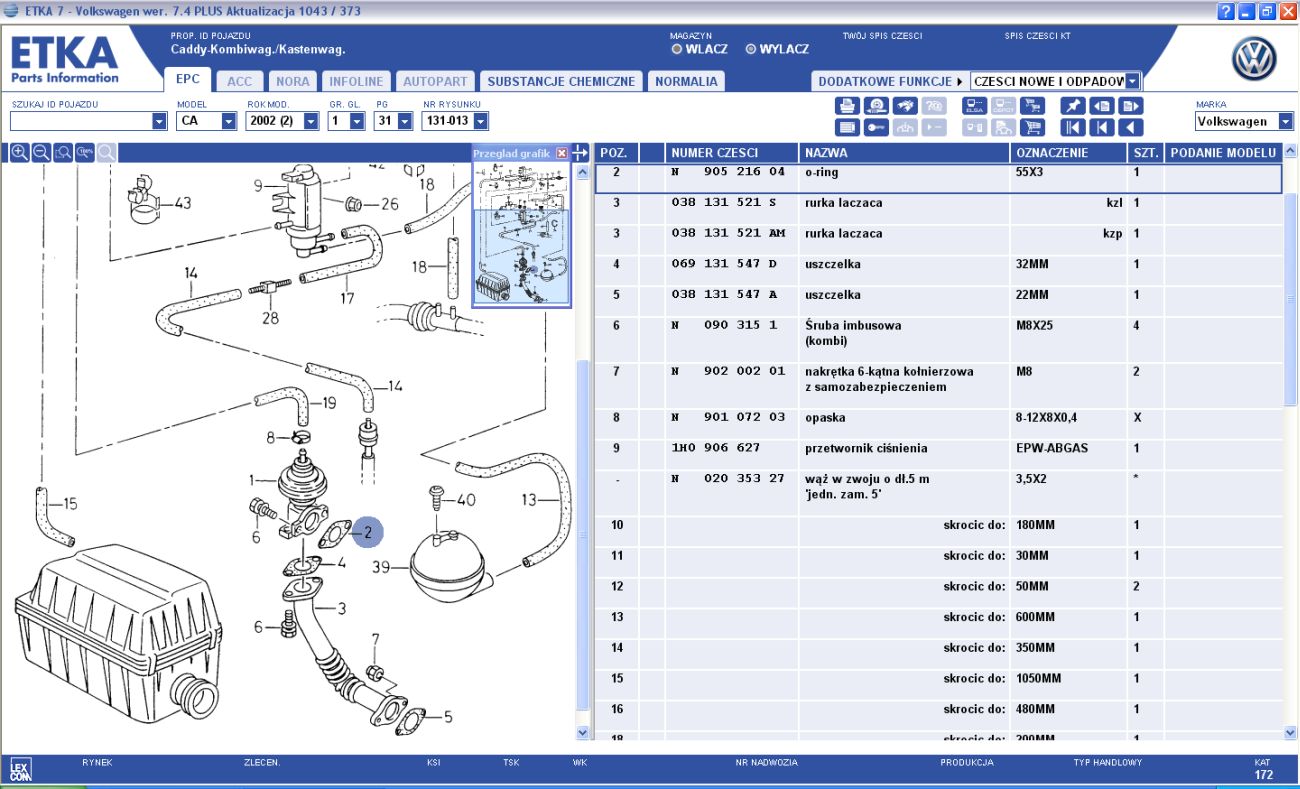This screenshot has height=789, width=1300.
Task: Open the NR RYSUNKU dropdown 131-013
Action: click(481, 121)
